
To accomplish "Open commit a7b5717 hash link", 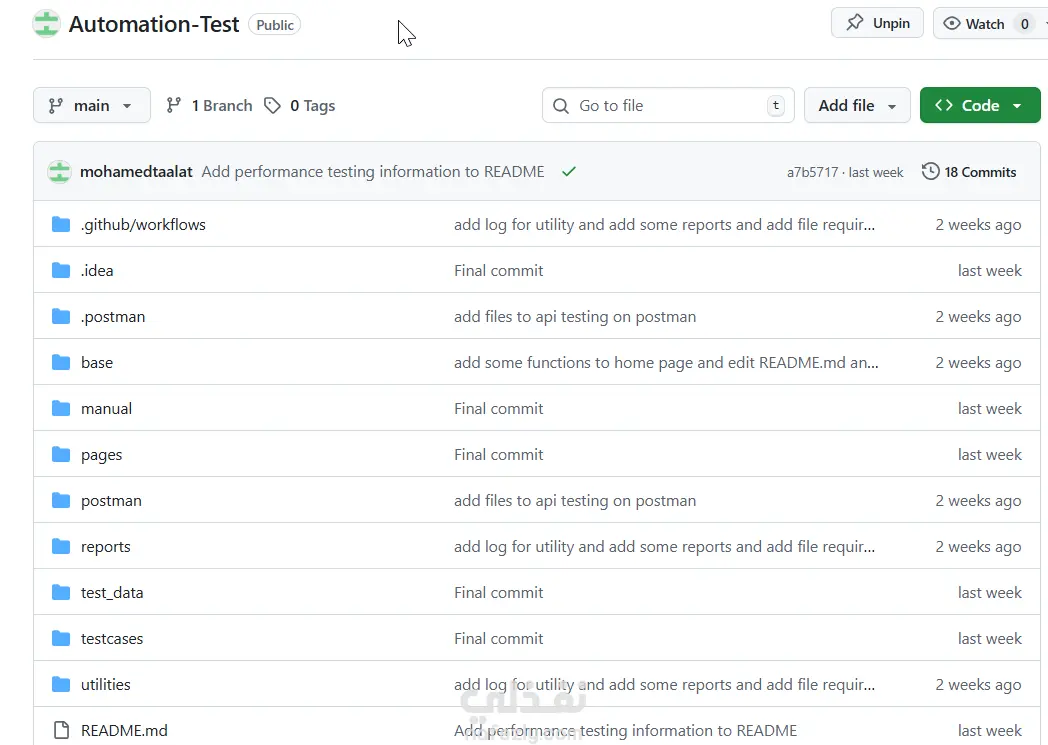I will click(811, 173).
